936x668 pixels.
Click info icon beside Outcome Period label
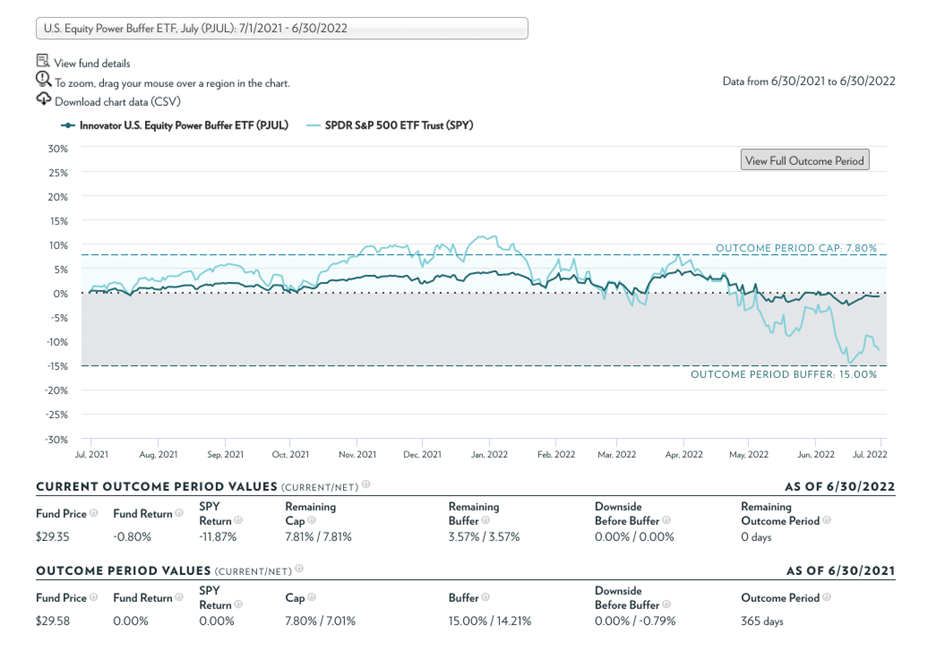(x=827, y=597)
